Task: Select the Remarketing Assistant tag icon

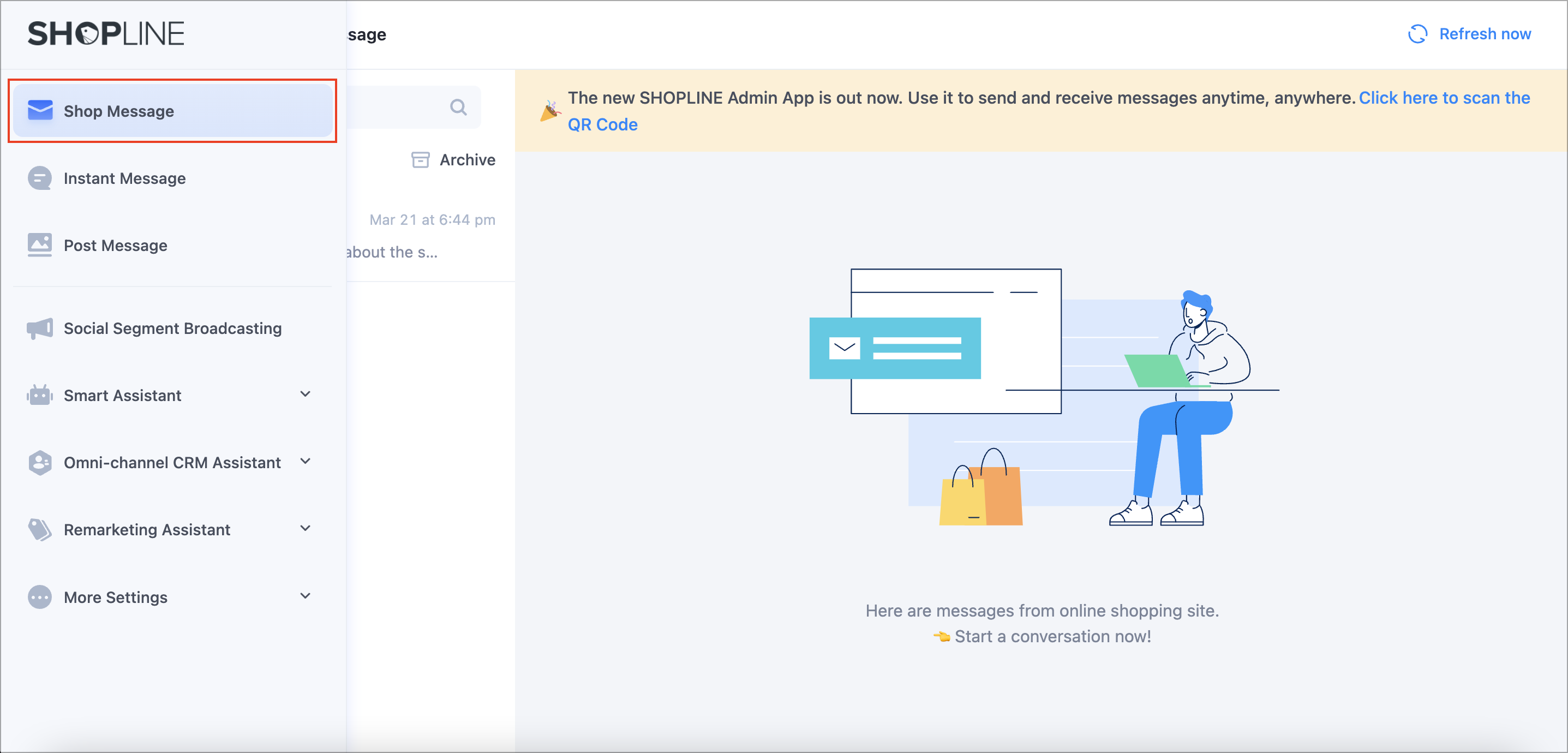Action: tap(40, 530)
